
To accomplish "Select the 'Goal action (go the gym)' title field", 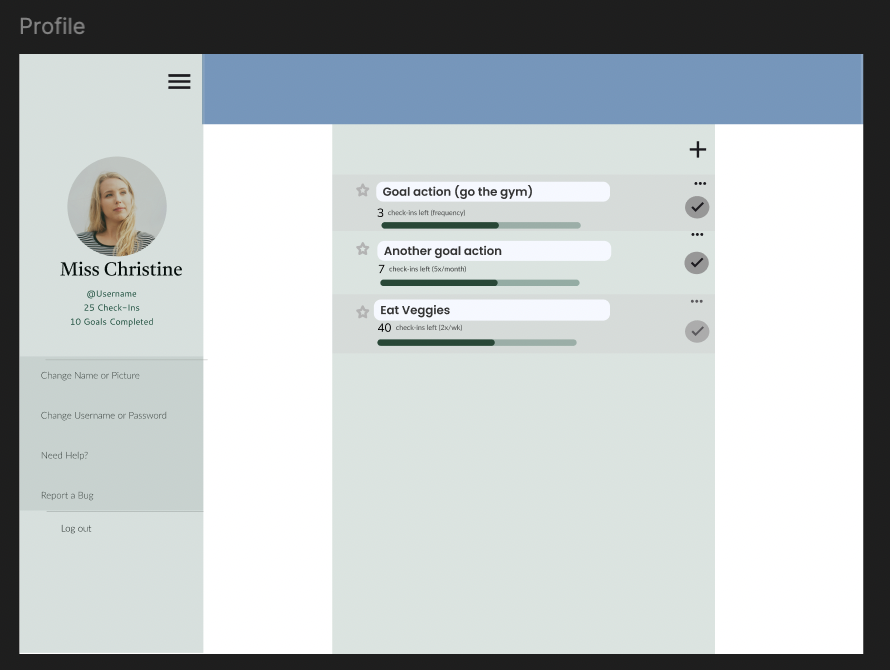I will tap(493, 192).
